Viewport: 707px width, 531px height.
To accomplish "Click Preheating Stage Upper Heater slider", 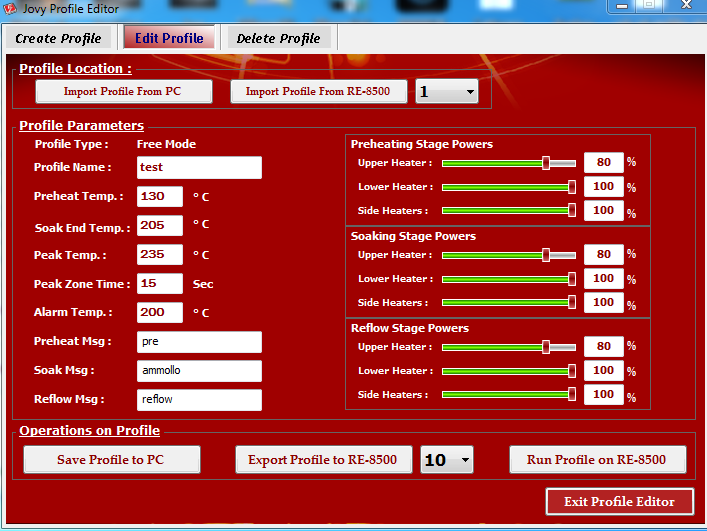I will click(x=508, y=163).
